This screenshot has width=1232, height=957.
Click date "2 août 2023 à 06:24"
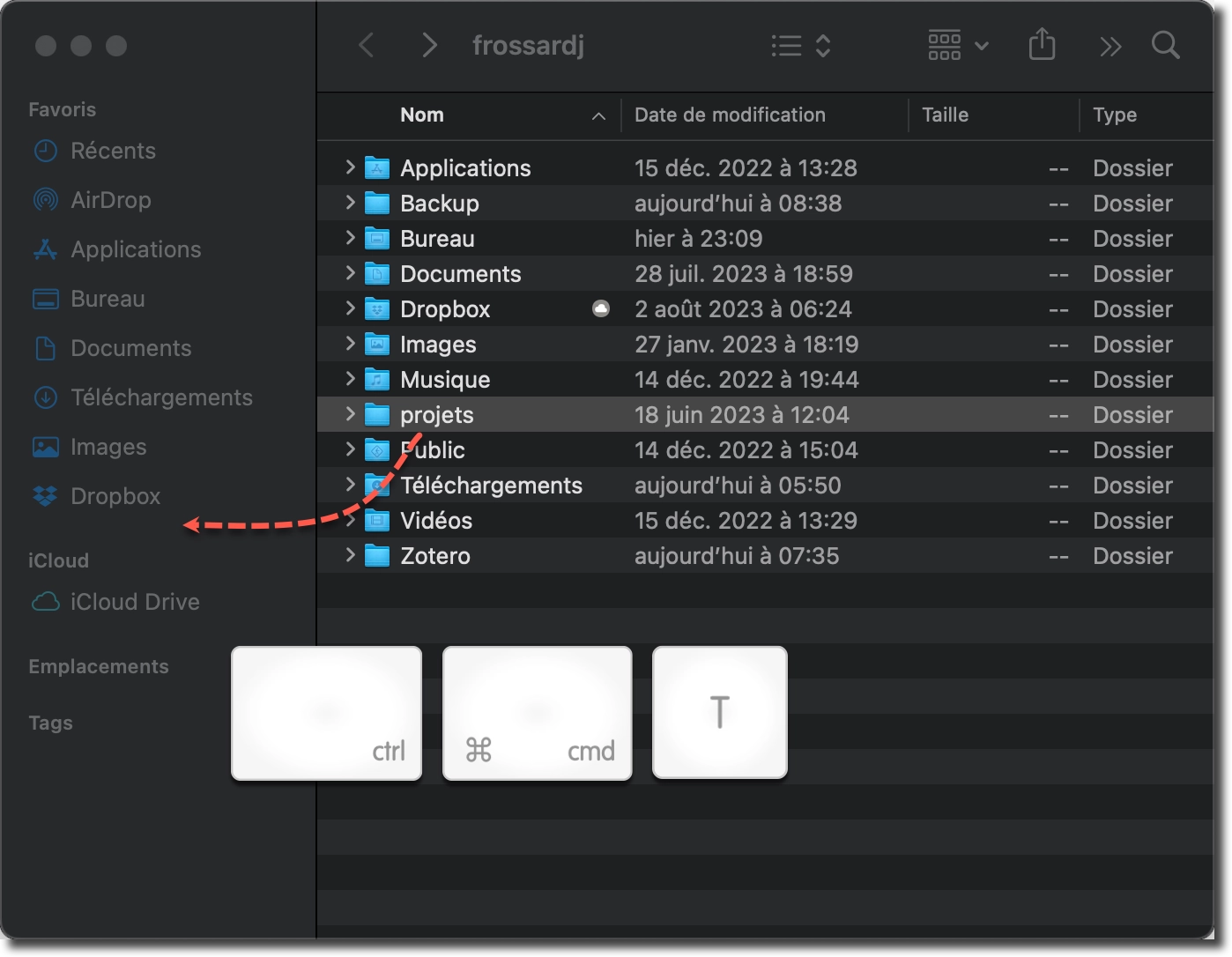pyautogui.click(x=744, y=309)
